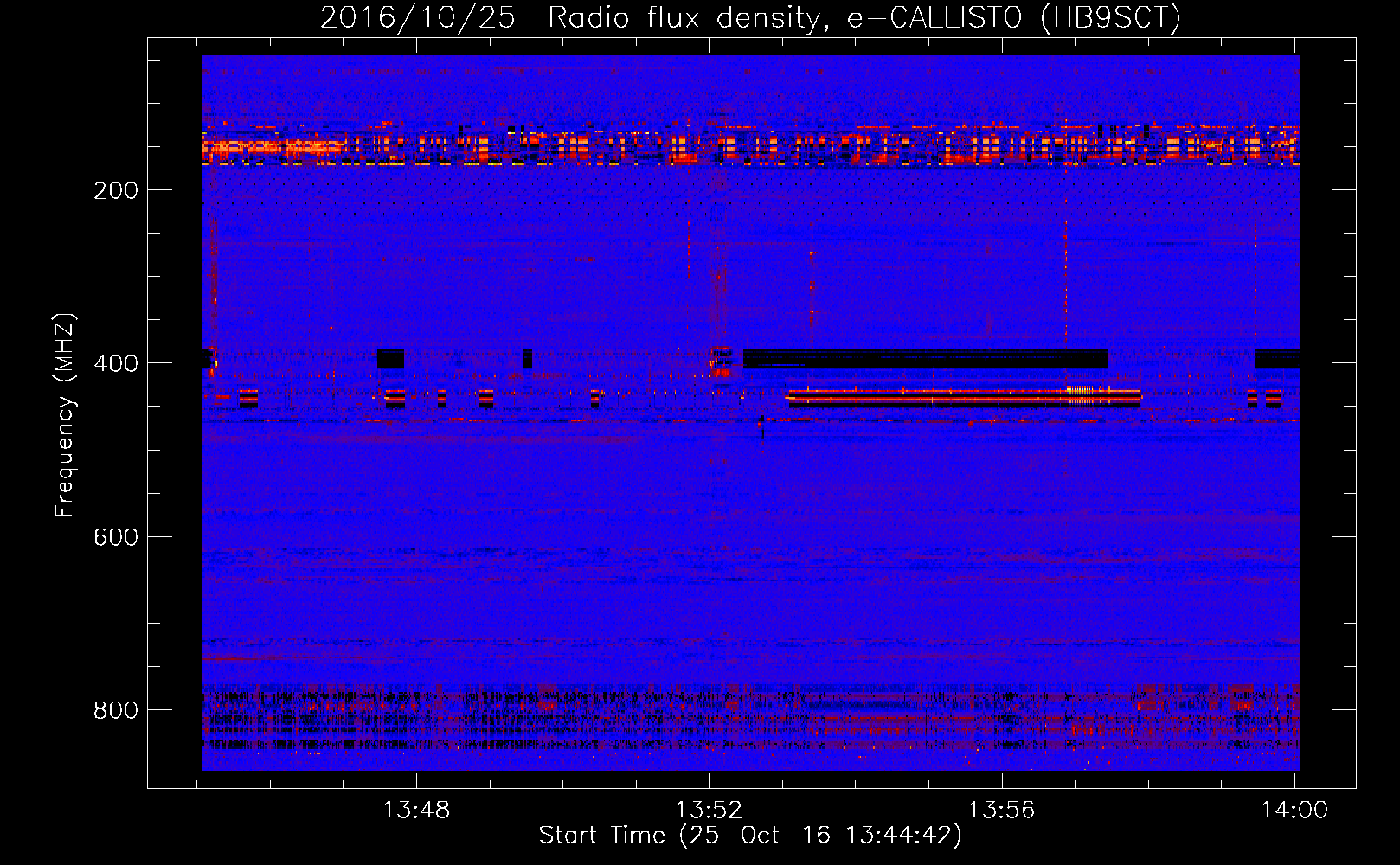Click the 800 frequency tick label

116,710
